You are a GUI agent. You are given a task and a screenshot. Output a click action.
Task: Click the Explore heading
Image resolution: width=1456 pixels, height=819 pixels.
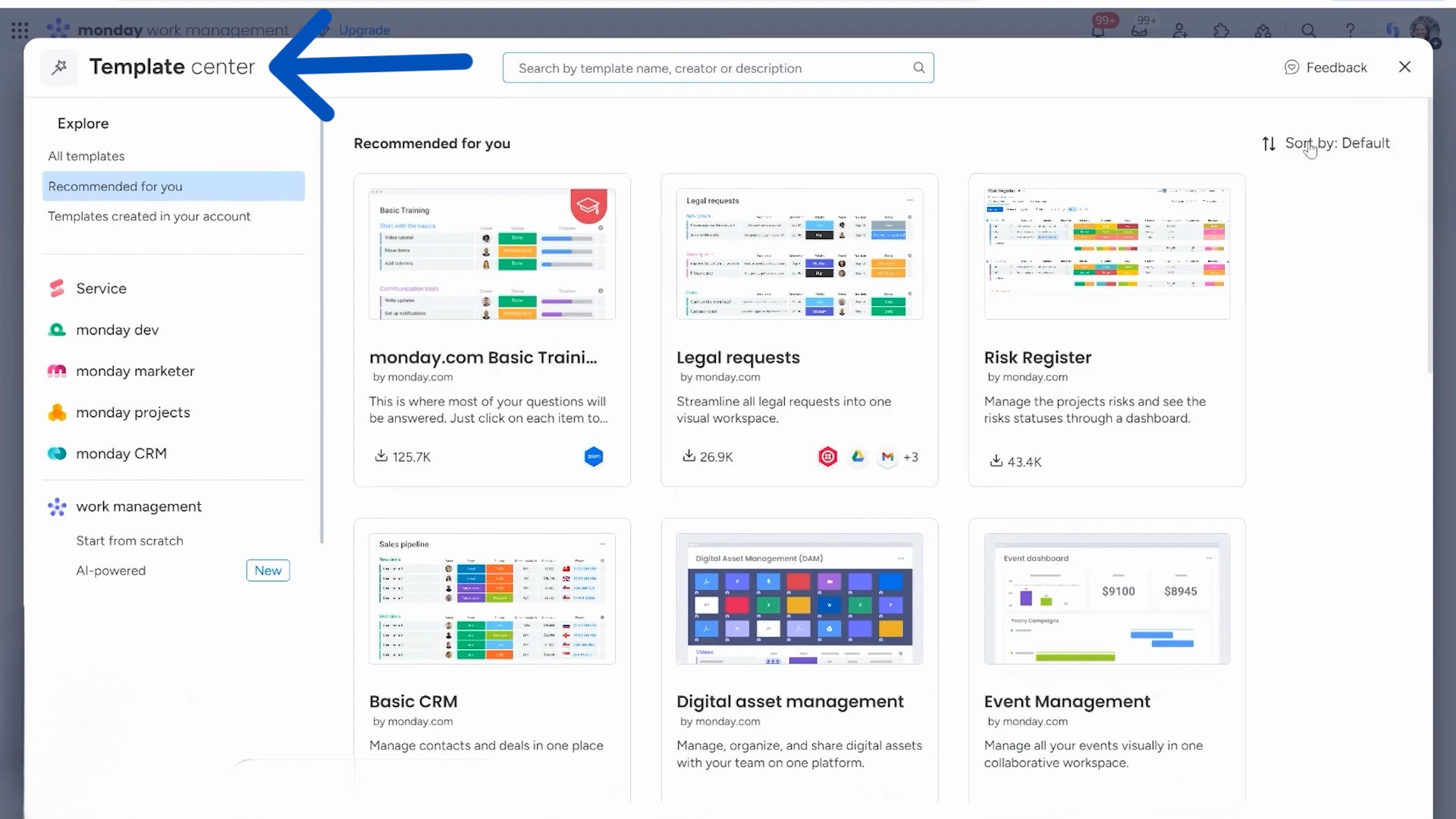point(83,124)
